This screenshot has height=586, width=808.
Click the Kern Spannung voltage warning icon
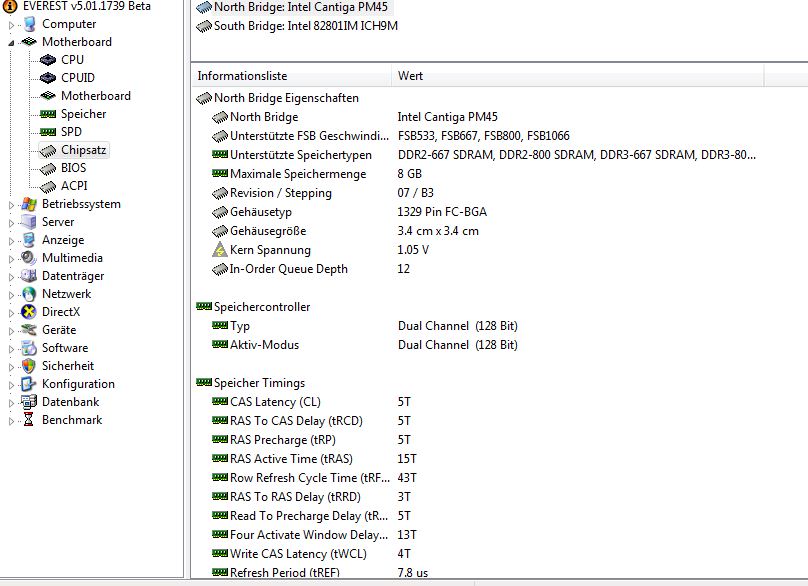220,250
